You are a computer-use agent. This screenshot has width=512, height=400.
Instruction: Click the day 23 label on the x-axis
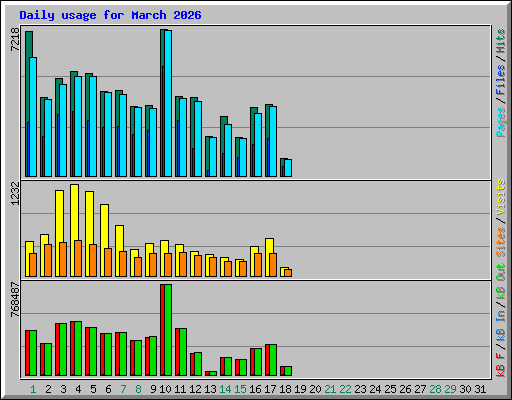360,389
